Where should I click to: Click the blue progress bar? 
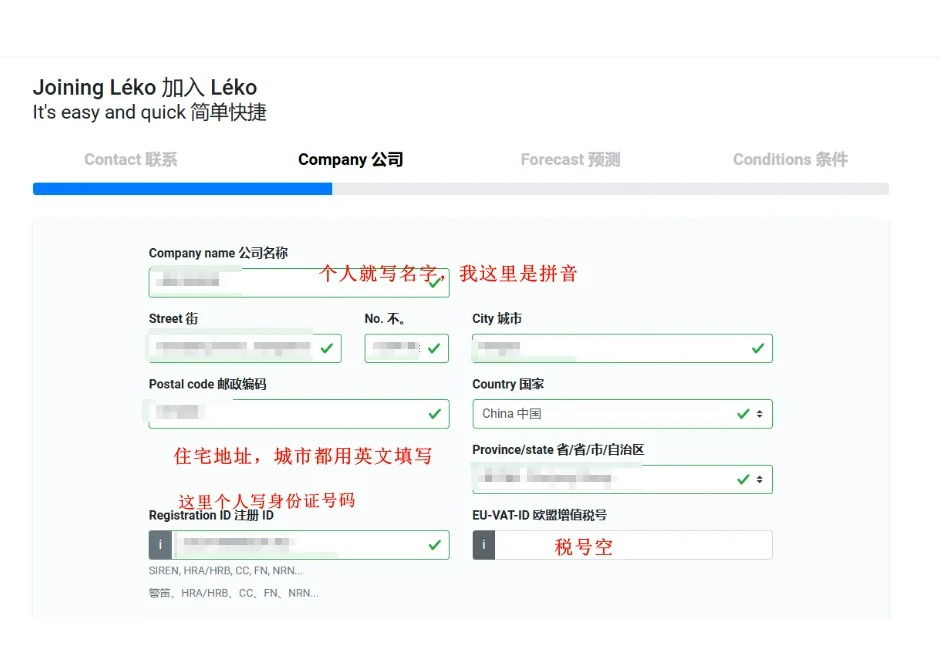[x=182, y=189]
